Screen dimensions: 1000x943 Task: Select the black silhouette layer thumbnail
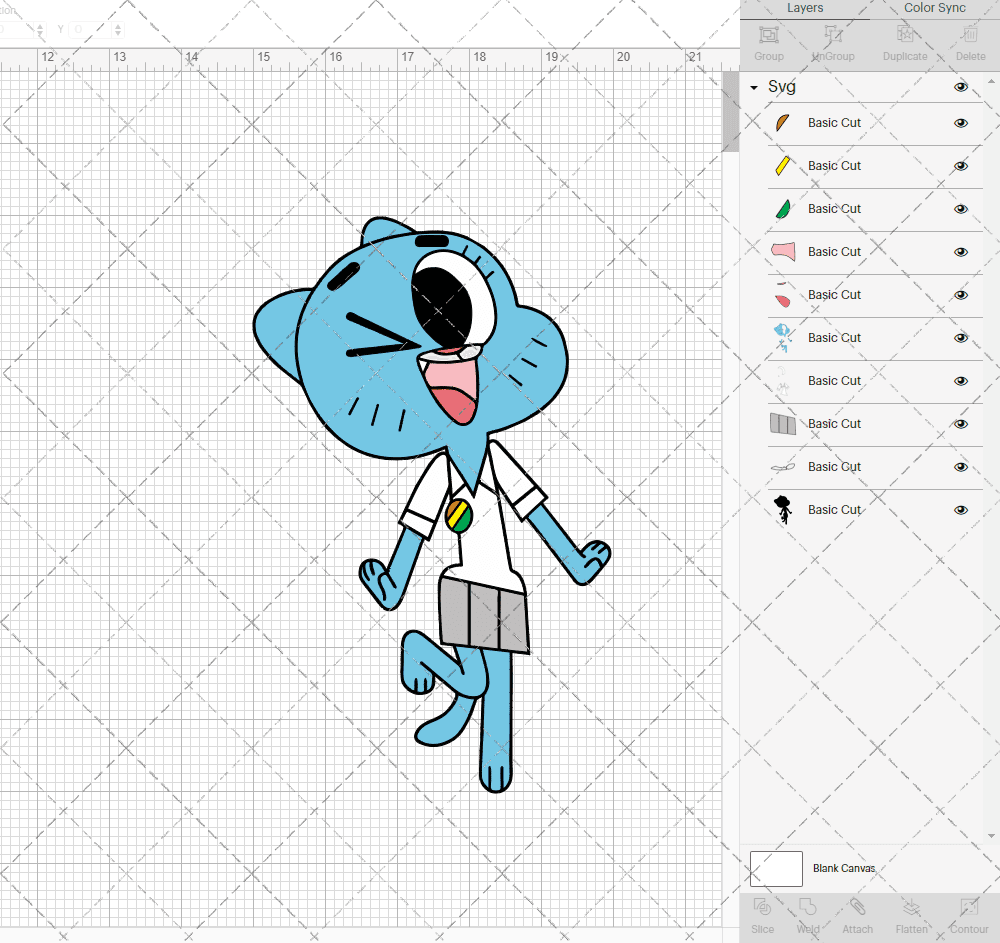(783, 510)
